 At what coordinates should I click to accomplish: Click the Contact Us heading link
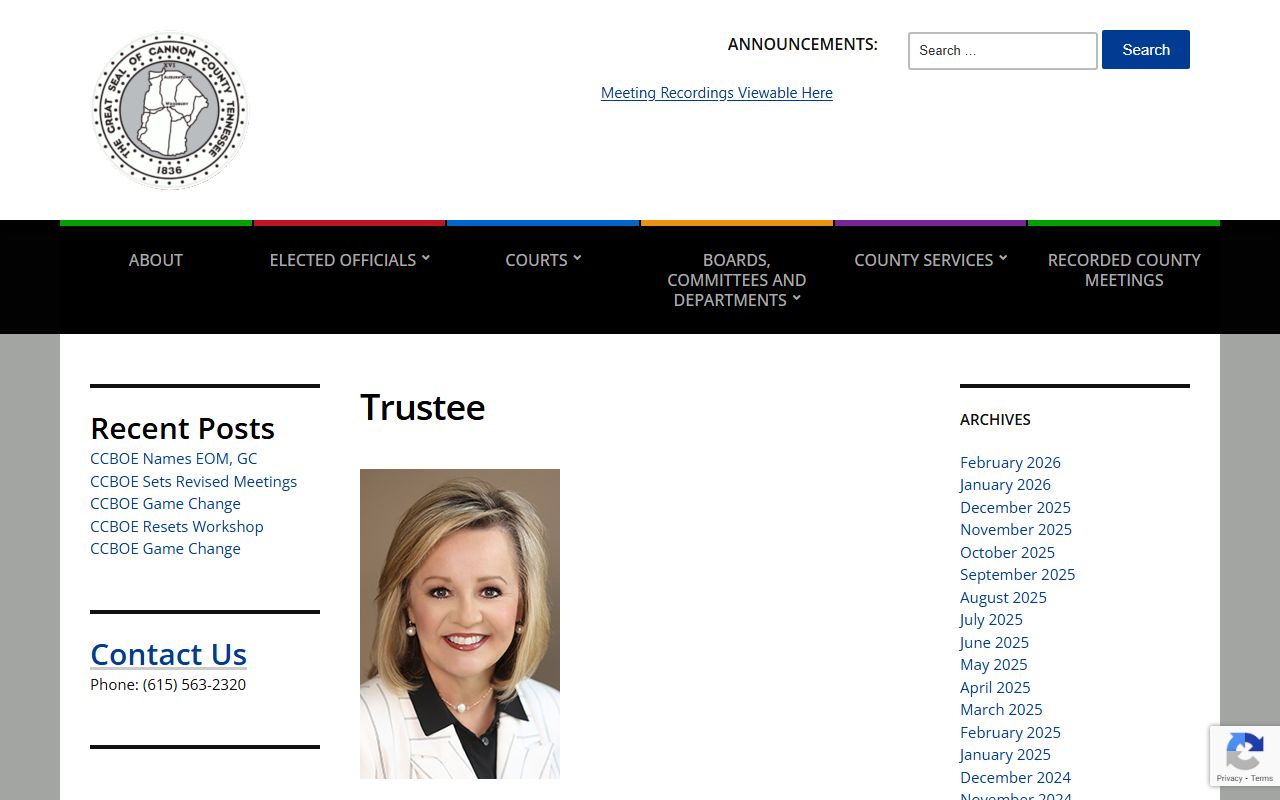pyautogui.click(x=168, y=654)
